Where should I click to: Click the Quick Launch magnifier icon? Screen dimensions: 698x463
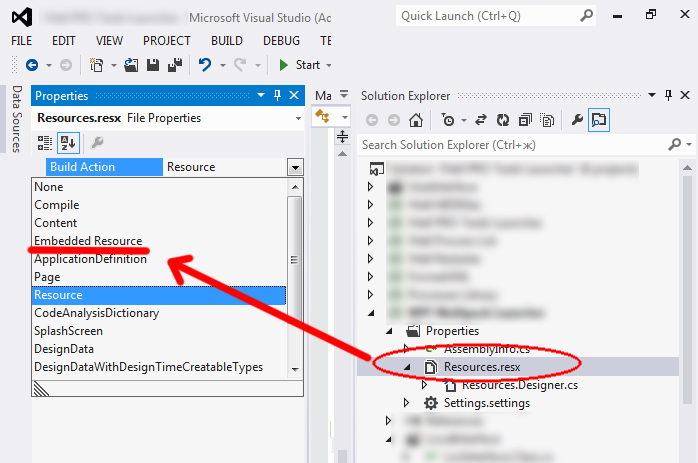click(587, 16)
